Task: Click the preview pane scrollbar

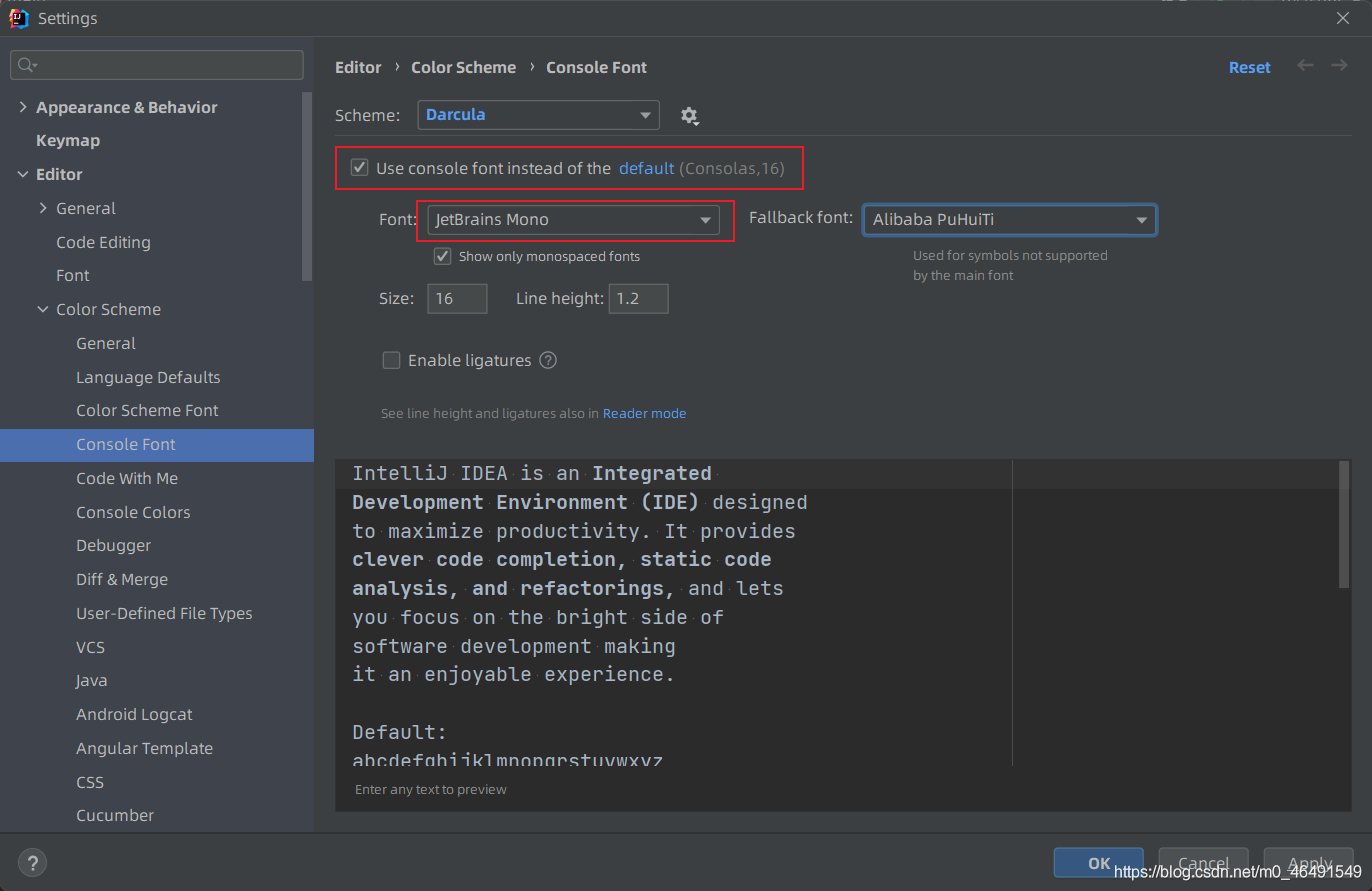Action: (1344, 524)
